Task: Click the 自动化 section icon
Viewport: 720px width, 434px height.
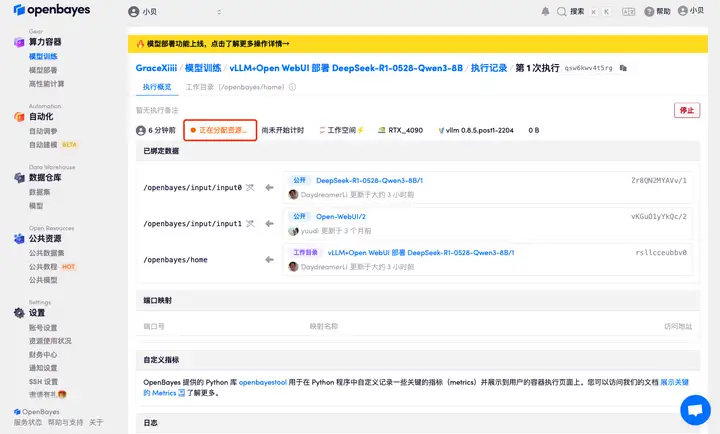Action: (19, 117)
